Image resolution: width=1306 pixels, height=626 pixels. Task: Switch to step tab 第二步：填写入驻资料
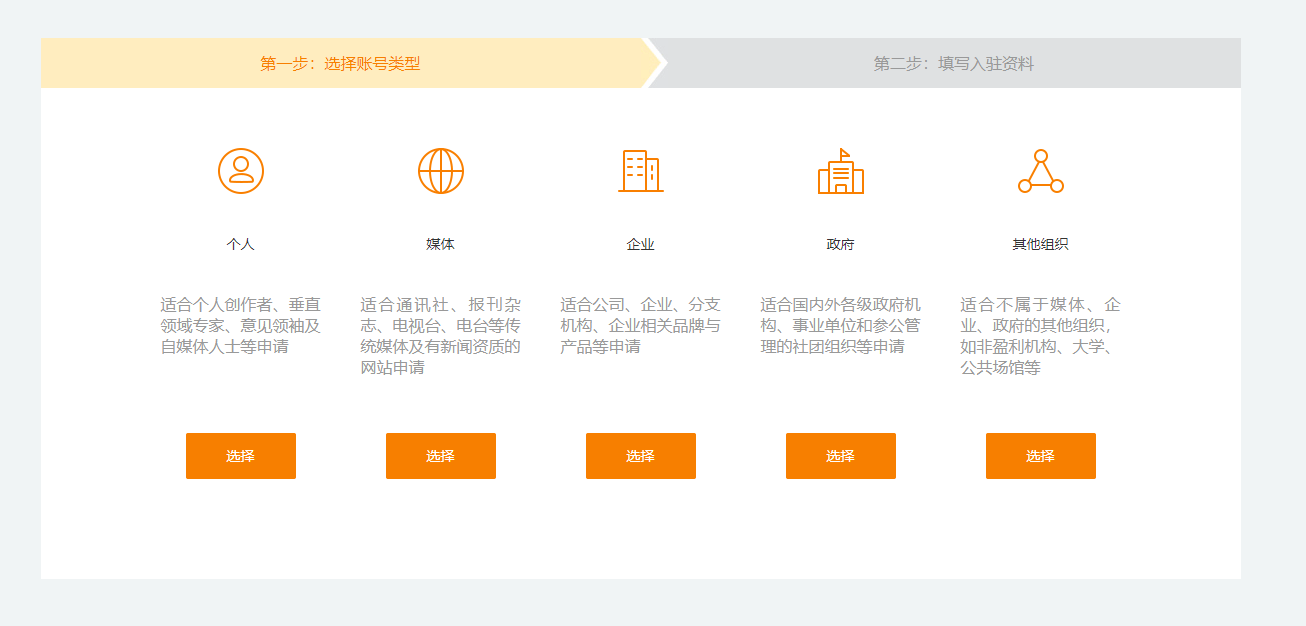pyautogui.click(x=953, y=64)
